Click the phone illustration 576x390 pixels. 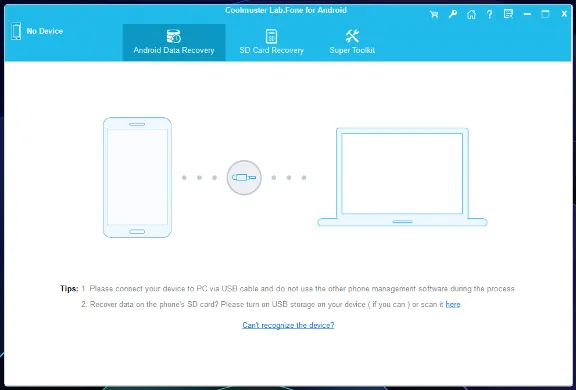(137, 177)
